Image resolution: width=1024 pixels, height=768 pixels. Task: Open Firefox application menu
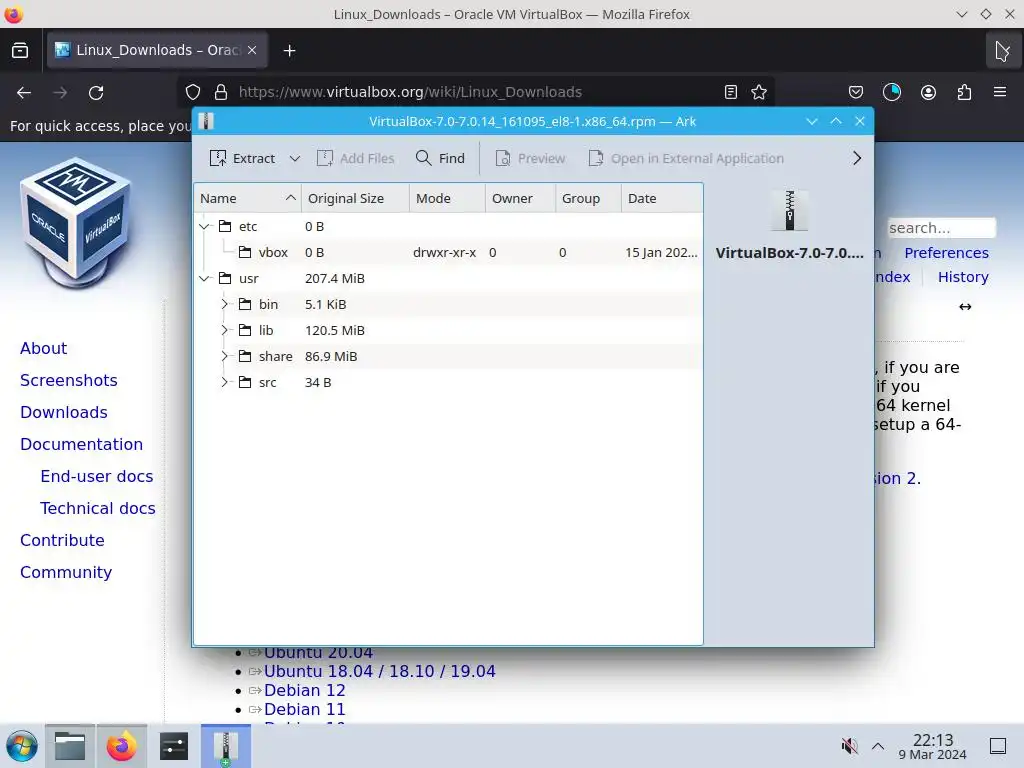(1000, 92)
